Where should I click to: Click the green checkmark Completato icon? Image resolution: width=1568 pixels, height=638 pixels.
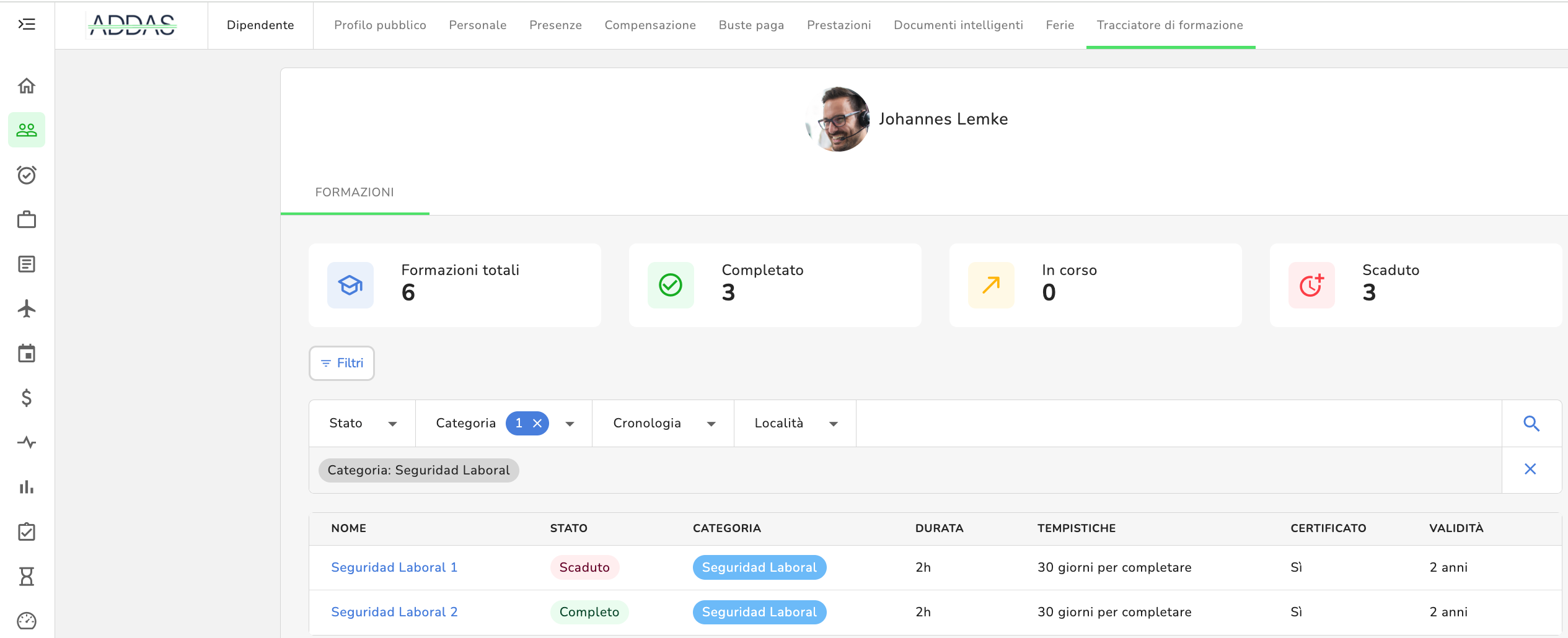tap(671, 285)
